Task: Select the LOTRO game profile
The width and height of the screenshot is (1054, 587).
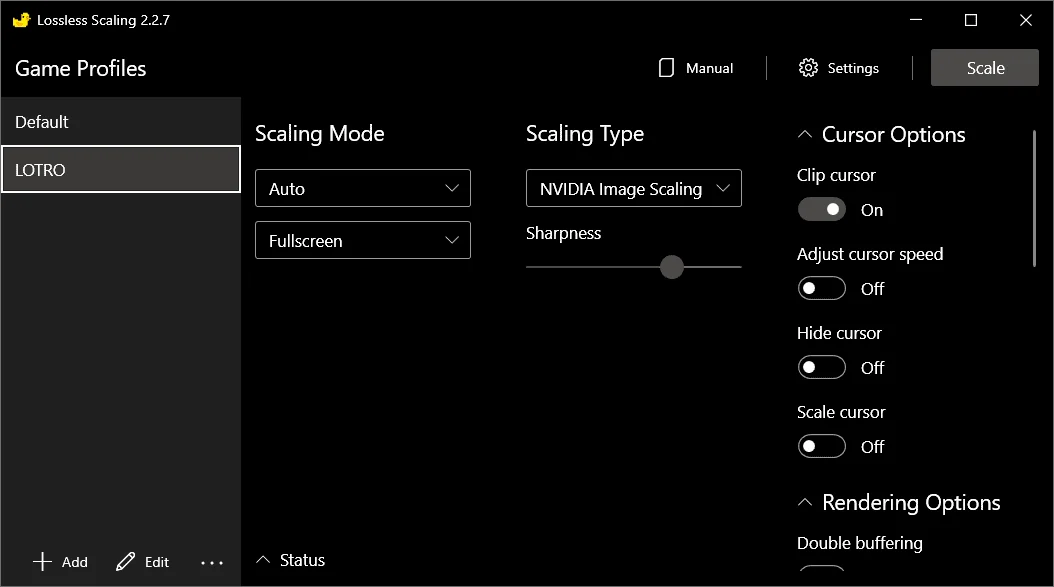Action: click(120, 169)
